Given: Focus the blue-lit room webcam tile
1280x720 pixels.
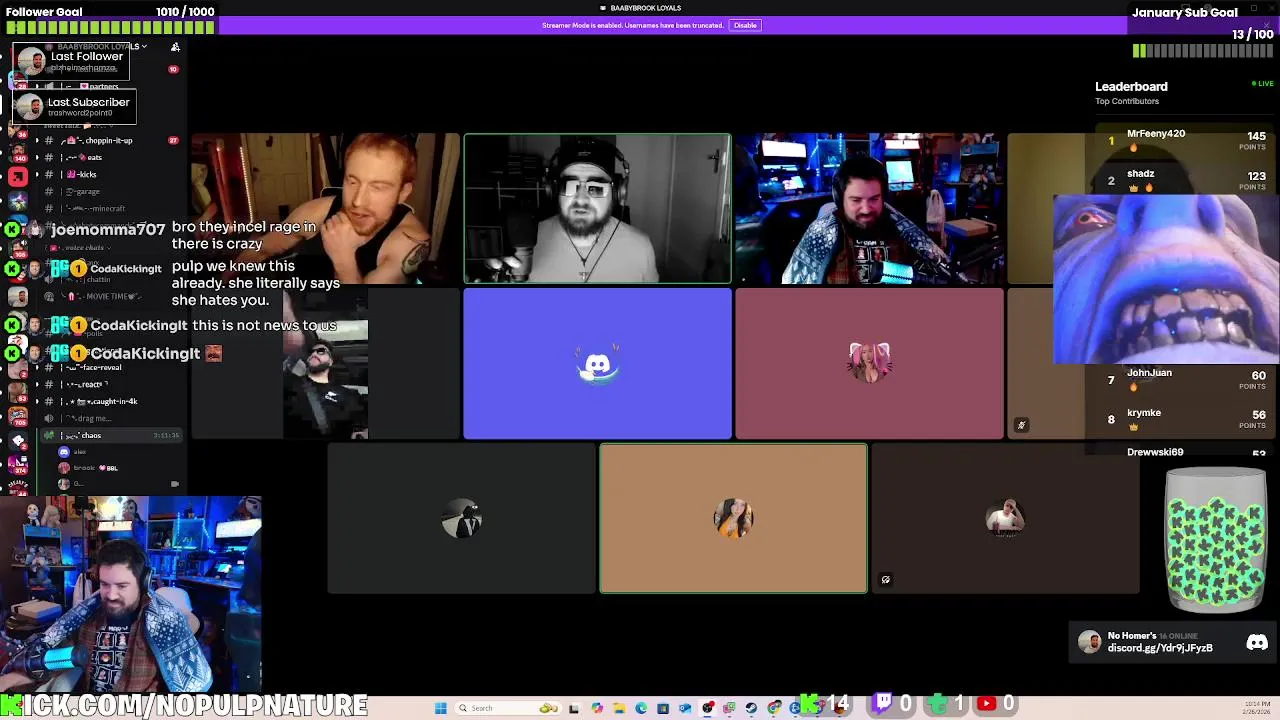Looking at the screenshot, I should click(x=869, y=208).
